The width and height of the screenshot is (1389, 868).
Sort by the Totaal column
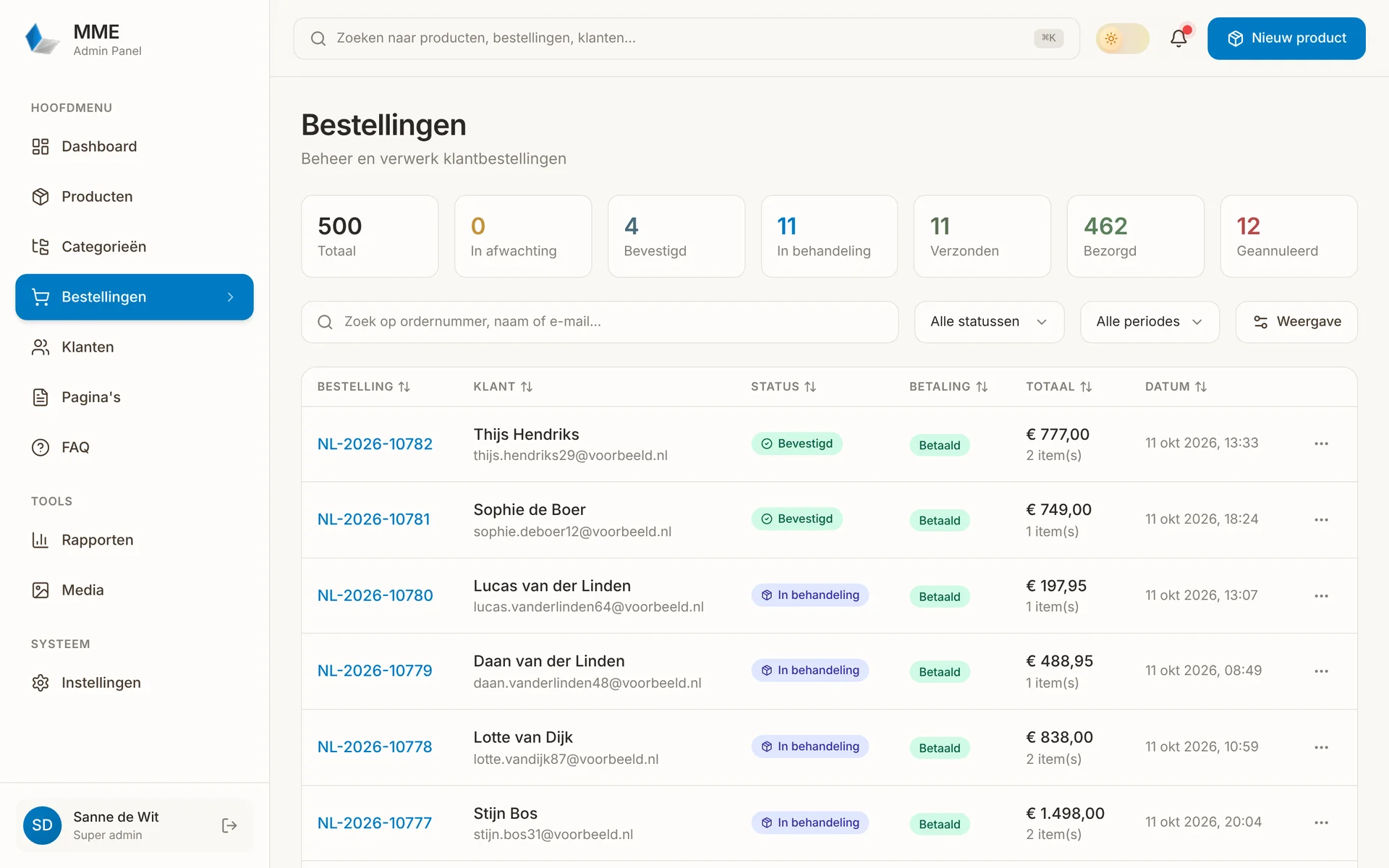point(1059,387)
